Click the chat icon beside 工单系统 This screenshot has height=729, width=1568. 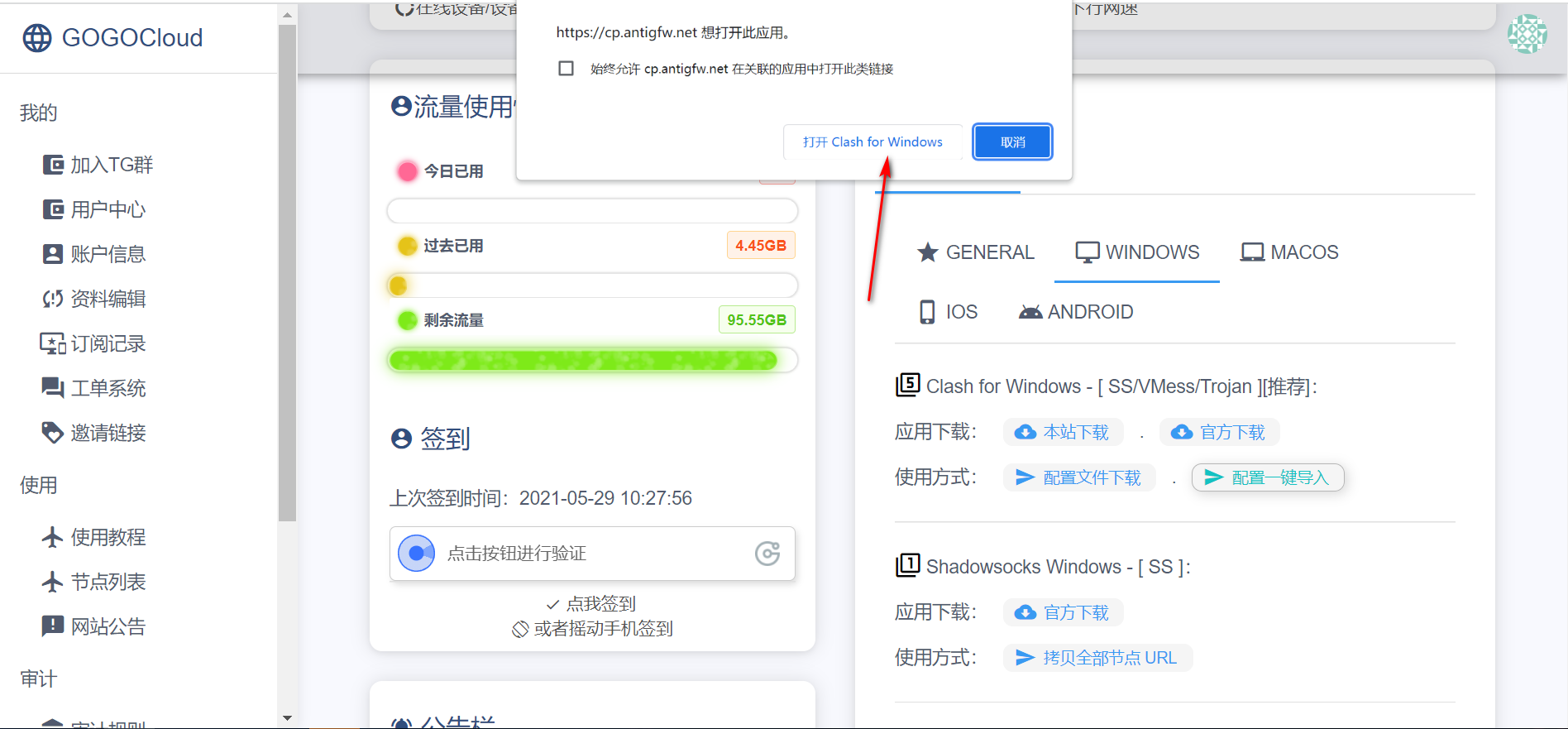pos(52,388)
